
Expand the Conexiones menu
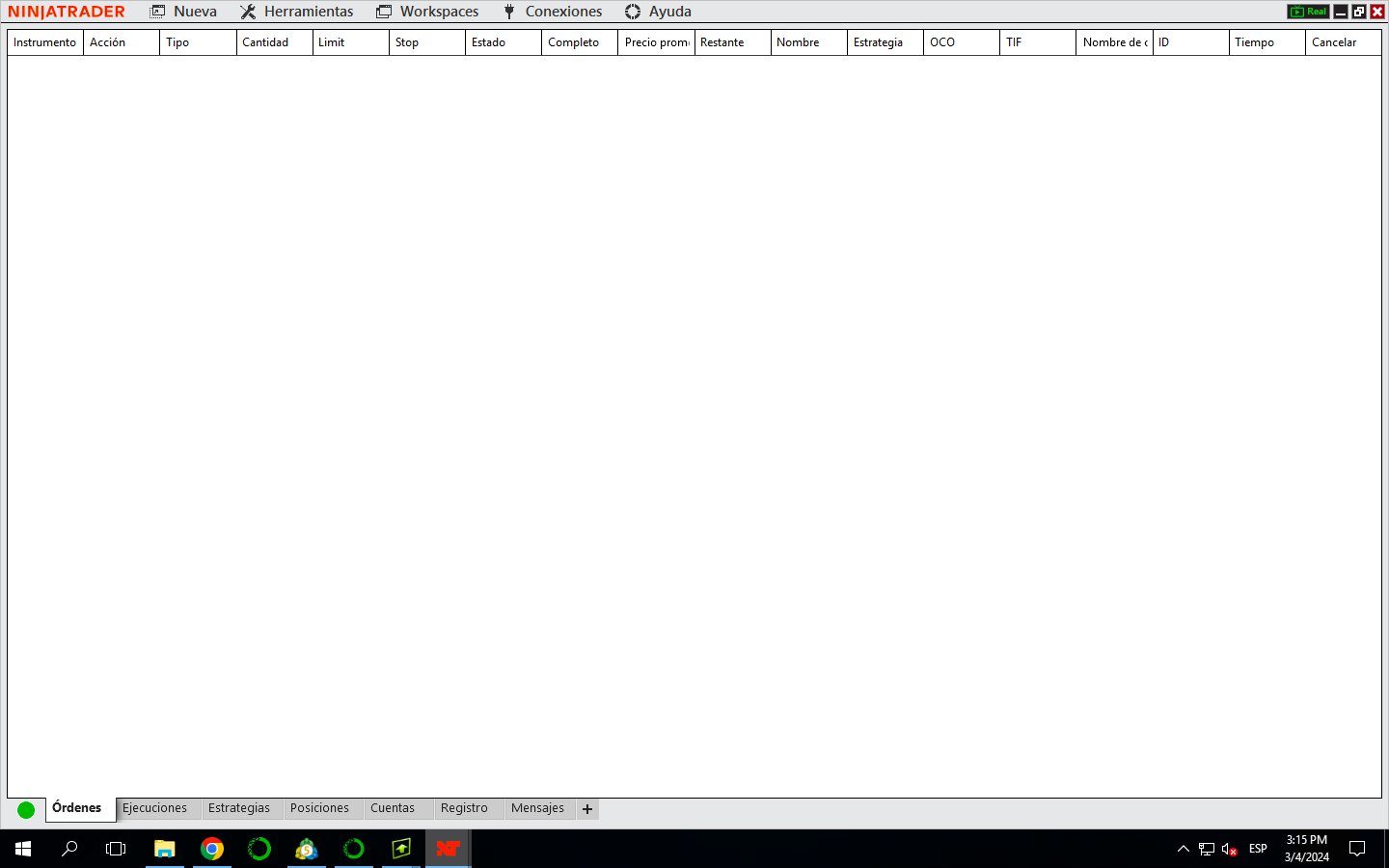[553, 12]
